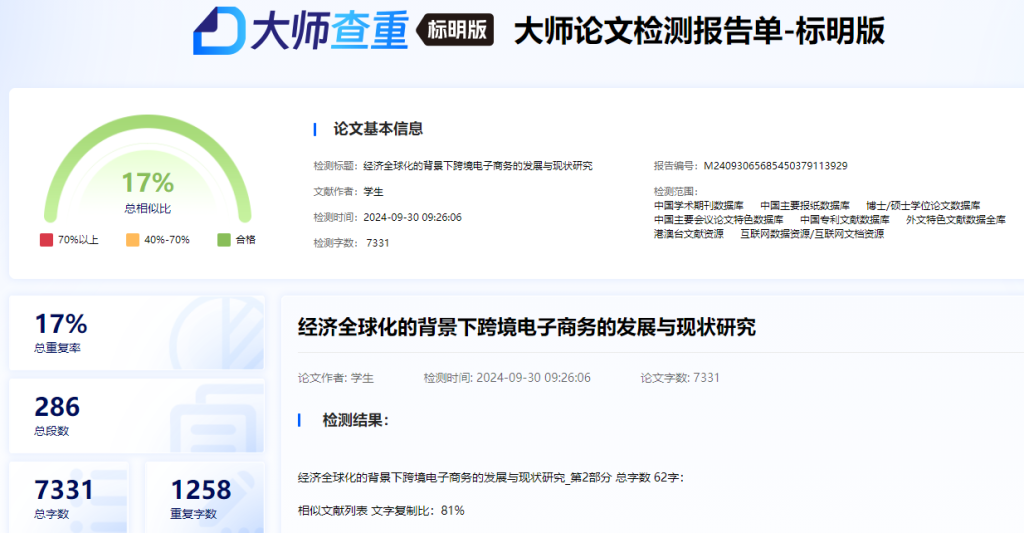Click 互联网数据资源/互联网文档资源 entry

click(812, 234)
